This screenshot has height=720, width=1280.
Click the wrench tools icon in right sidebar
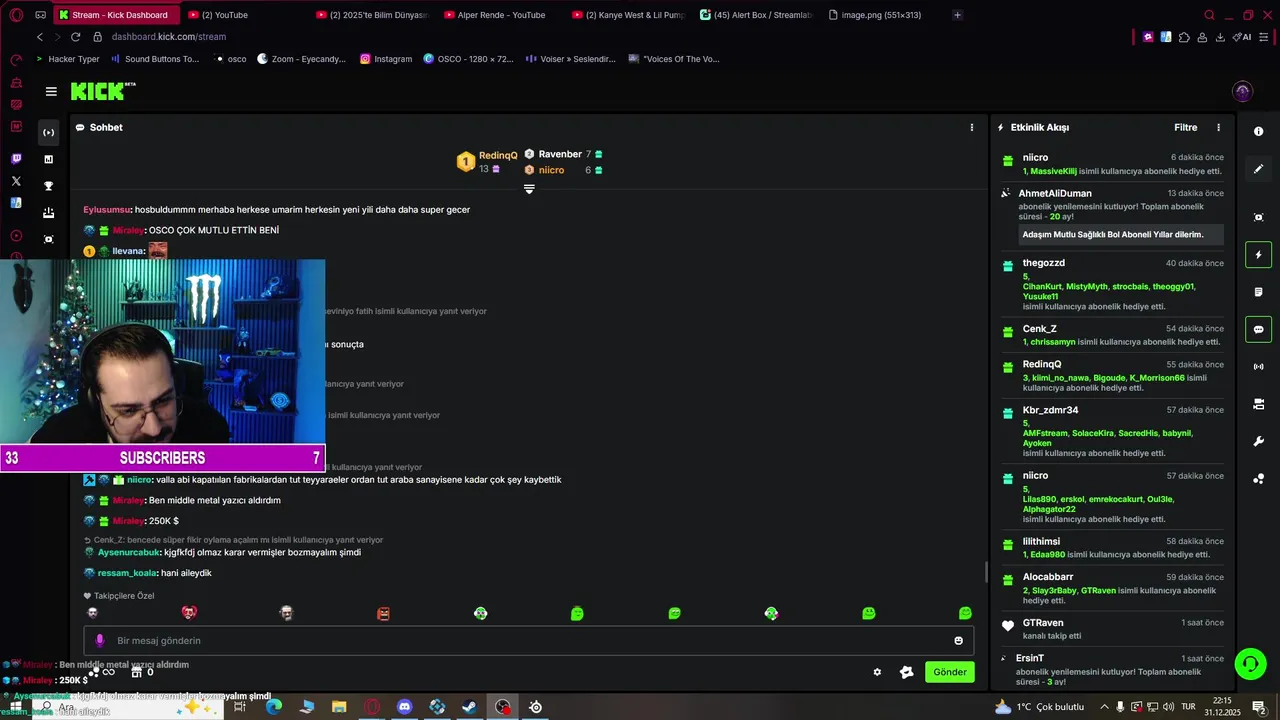pos(1258,441)
